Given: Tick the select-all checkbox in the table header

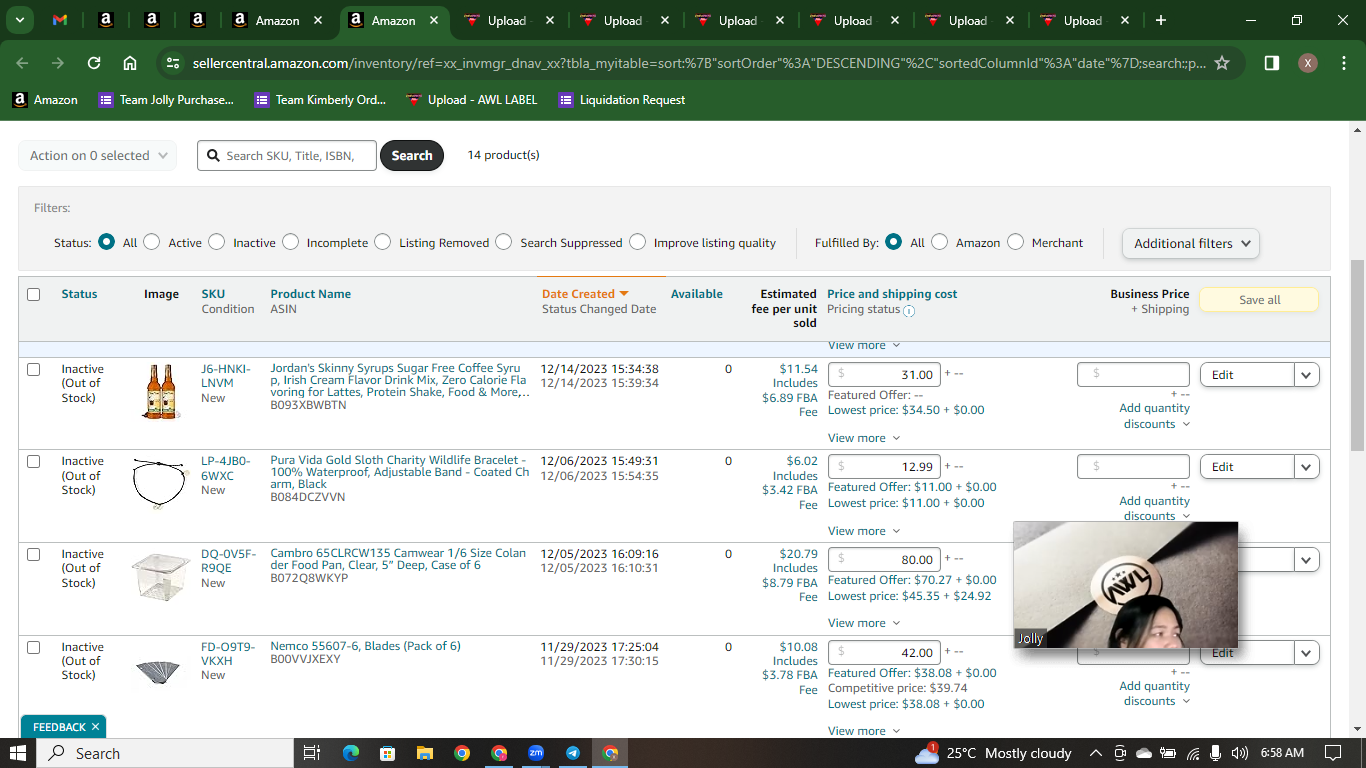Looking at the screenshot, I should pyautogui.click(x=33, y=294).
